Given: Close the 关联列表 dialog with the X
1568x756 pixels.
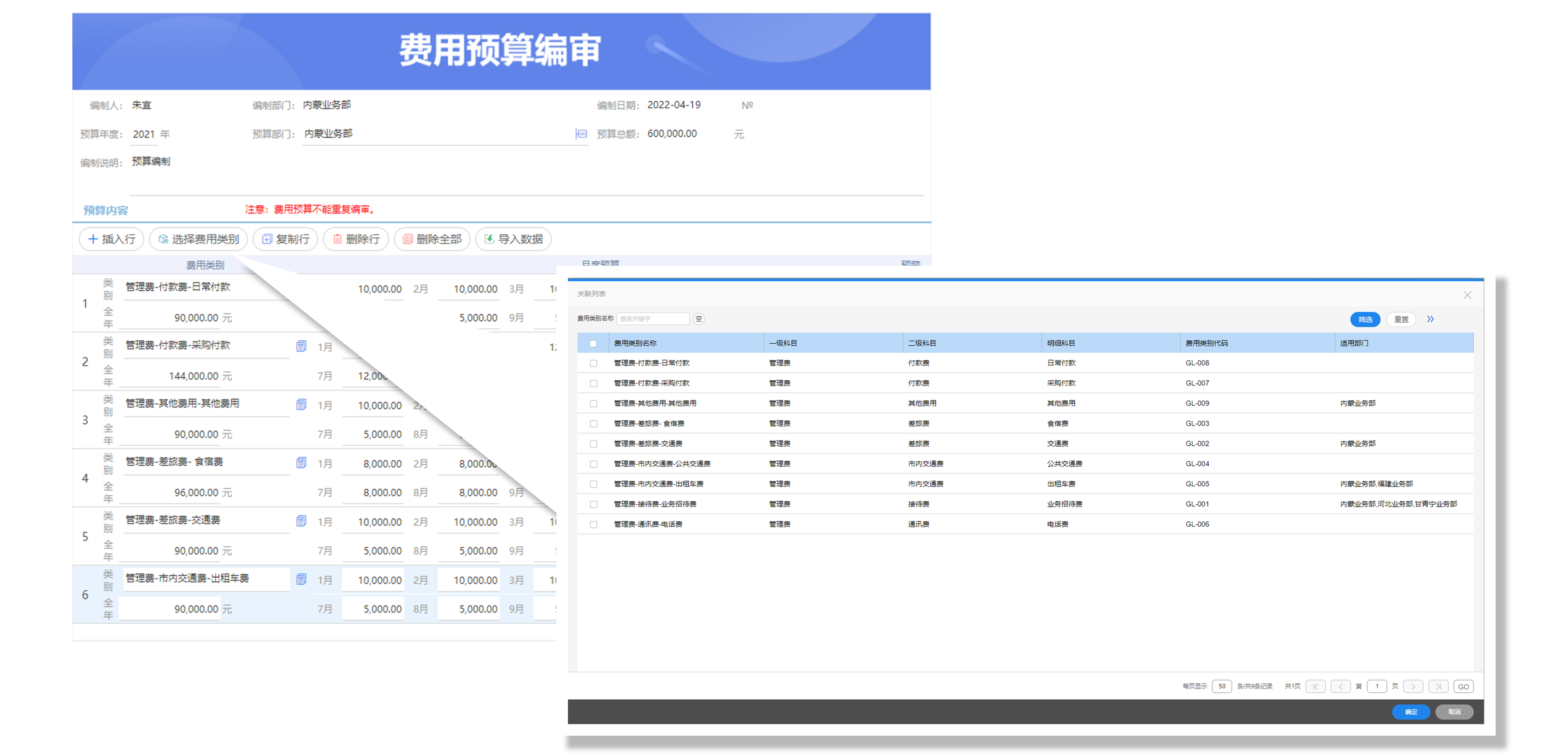Looking at the screenshot, I should (x=1468, y=295).
